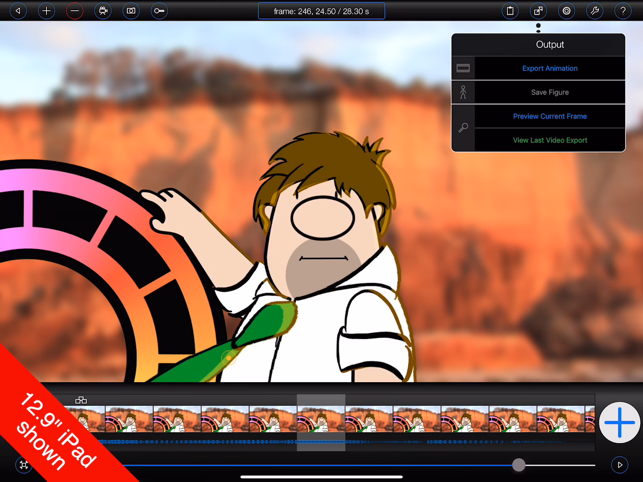Click the stick figure icon beside Save Figure

463,92
